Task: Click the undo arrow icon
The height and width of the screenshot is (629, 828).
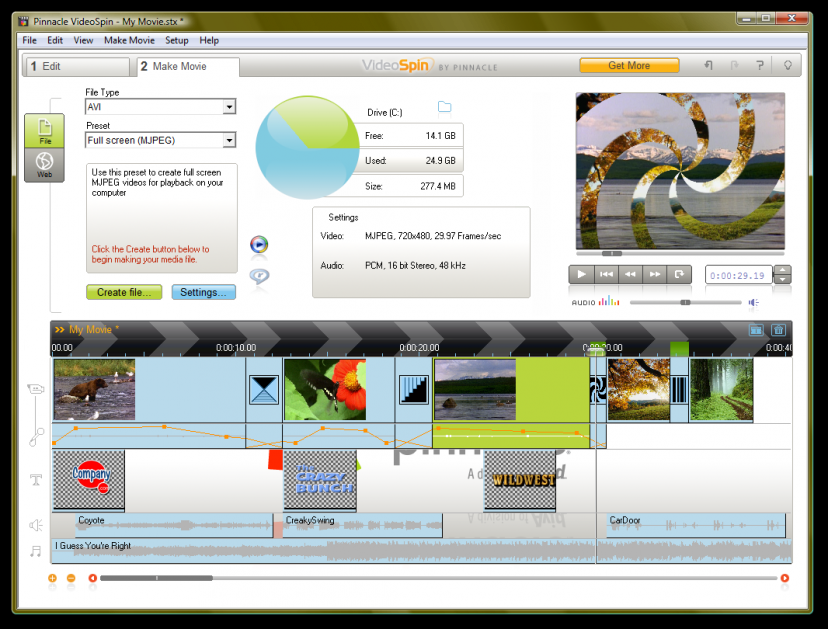Action: [709, 66]
